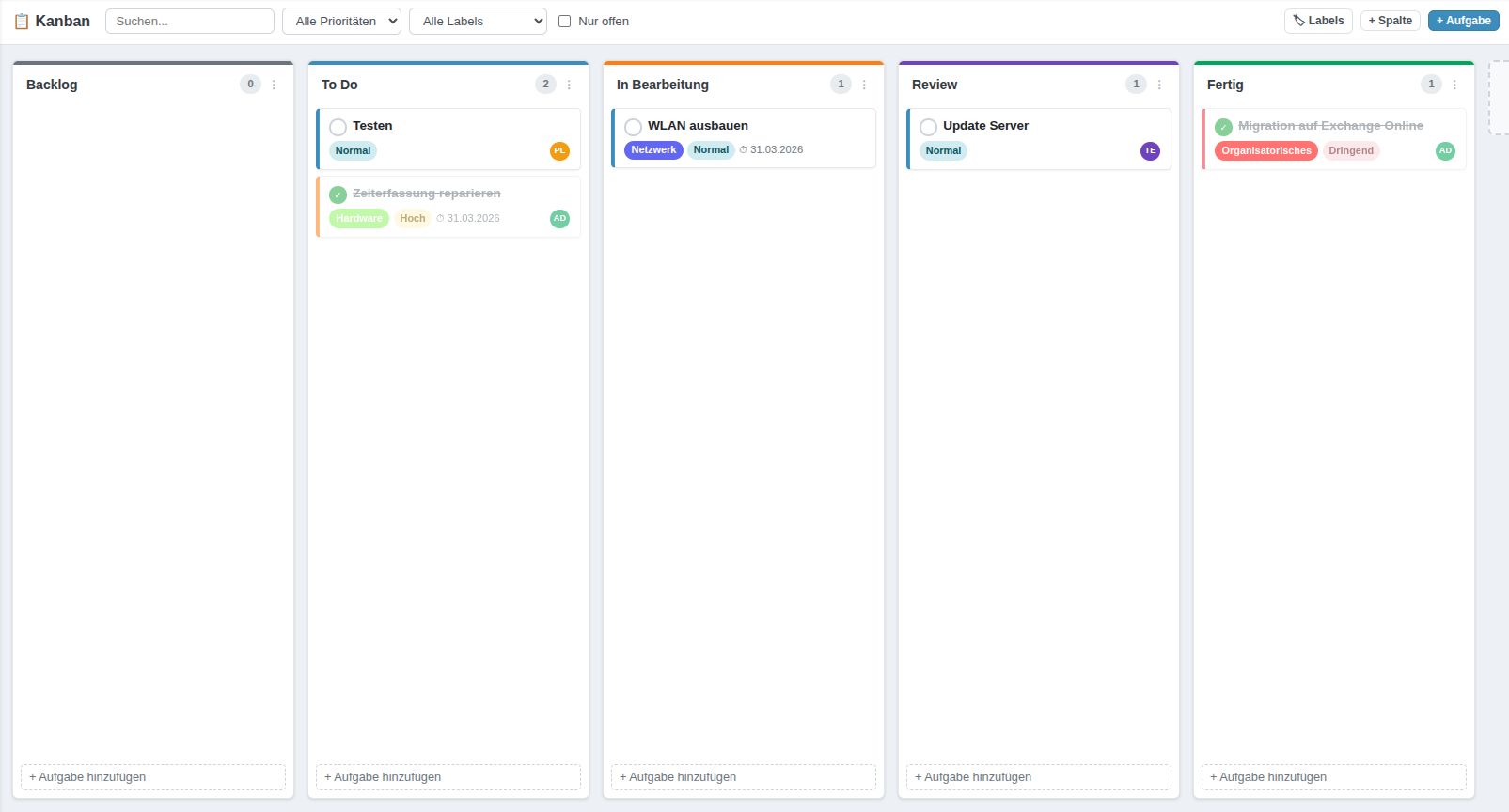Open the In Bearbeitung column options menu
The width and height of the screenshot is (1509, 812).
[864, 85]
